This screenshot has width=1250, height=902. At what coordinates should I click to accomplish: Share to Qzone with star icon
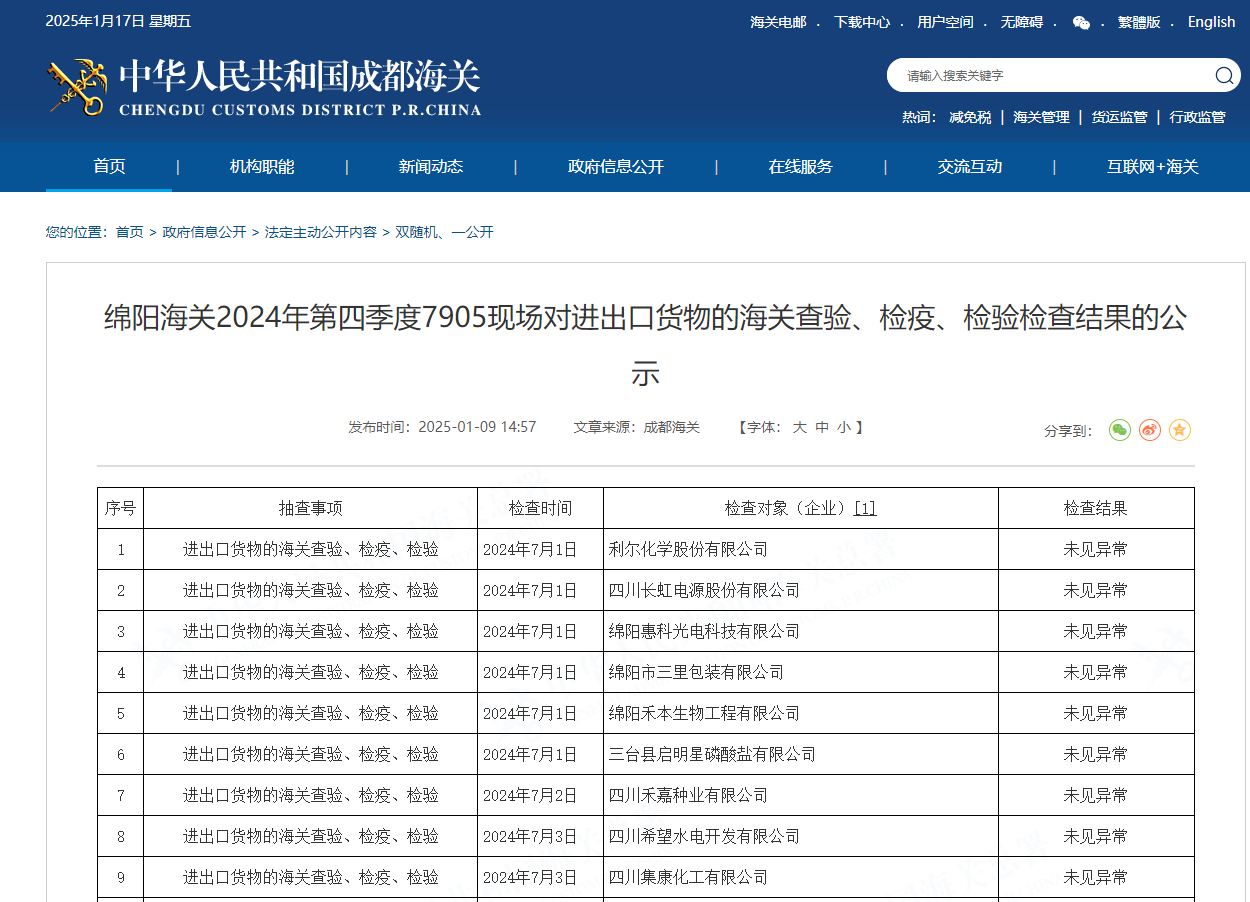point(1180,430)
